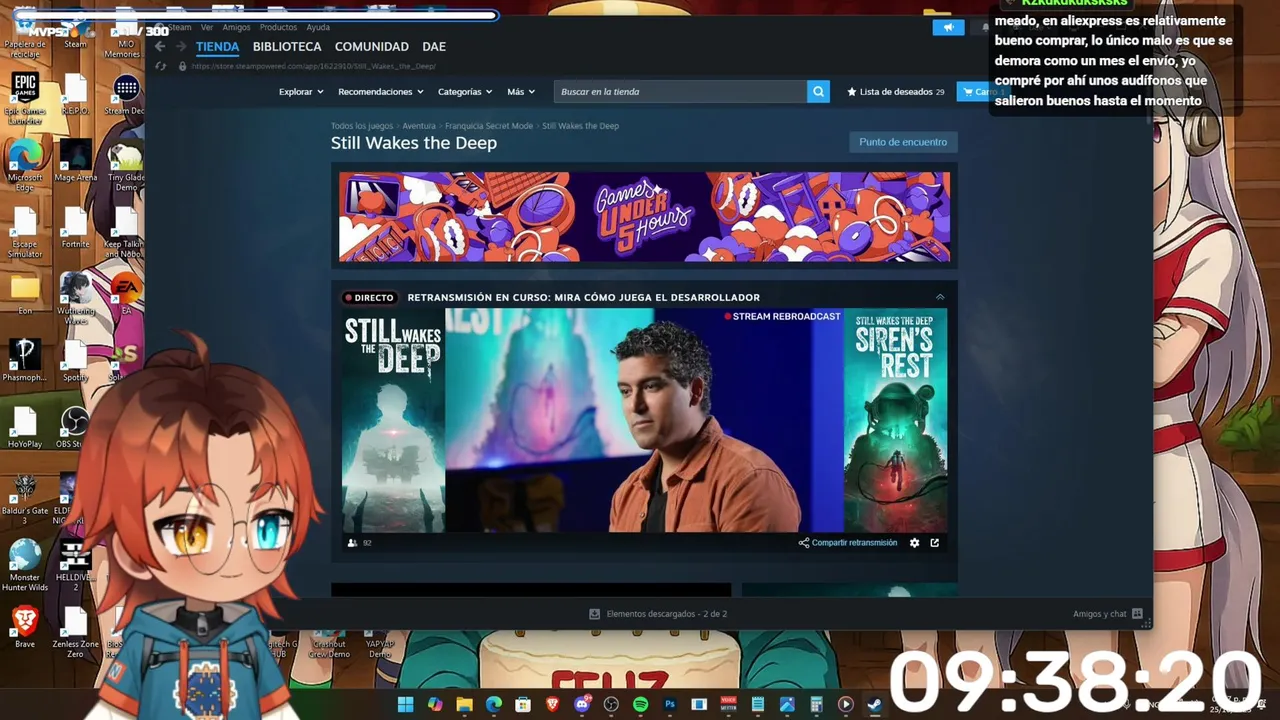
Task: Click the padlock icon beside the URL
Action: click(x=182, y=66)
